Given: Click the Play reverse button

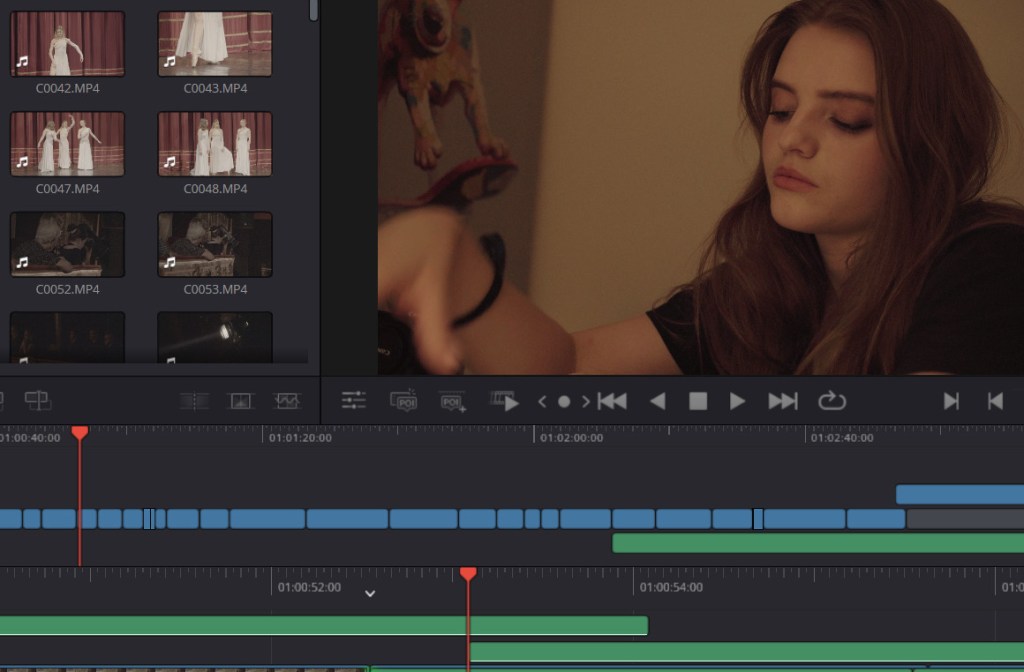Looking at the screenshot, I should tap(657, 401).
